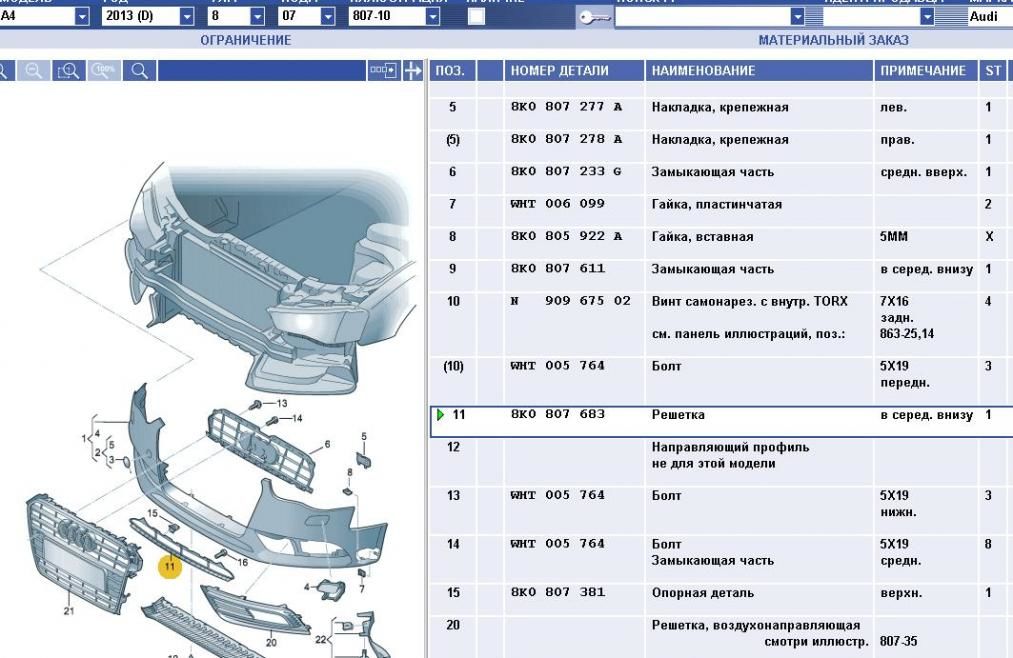Open the year dropdown showing 2013 (D)
This screenshot has width=1013, height=658.
[187, 16]
